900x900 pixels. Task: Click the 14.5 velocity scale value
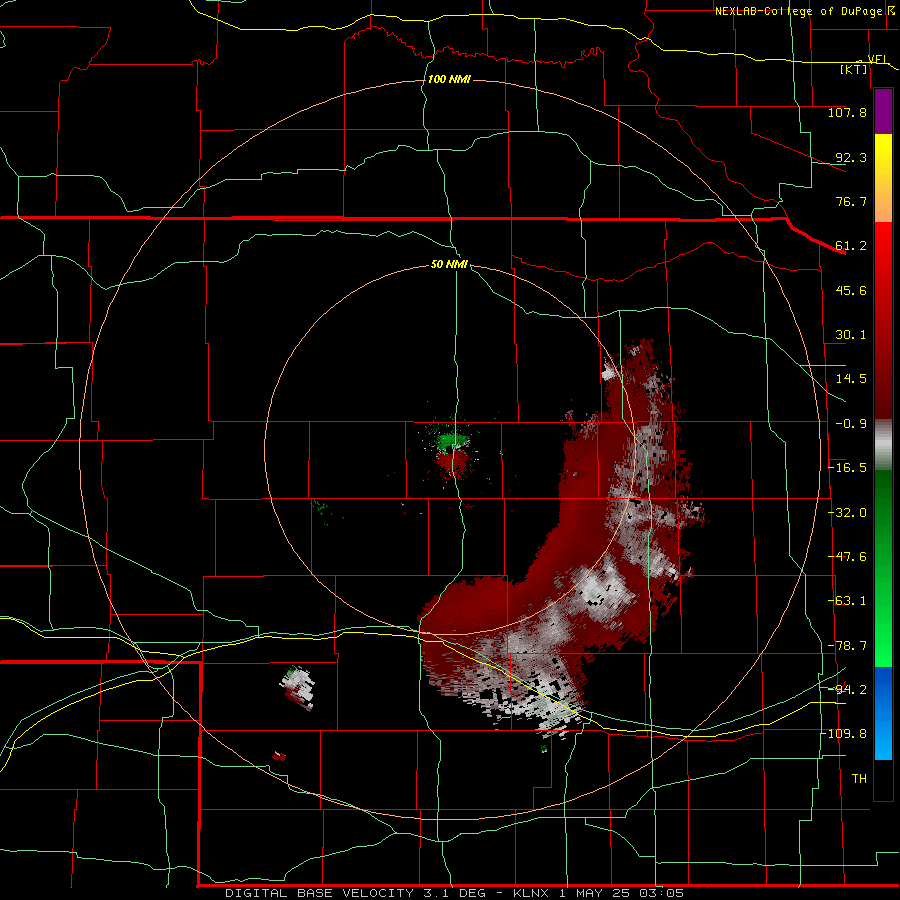tap(851, 379)
